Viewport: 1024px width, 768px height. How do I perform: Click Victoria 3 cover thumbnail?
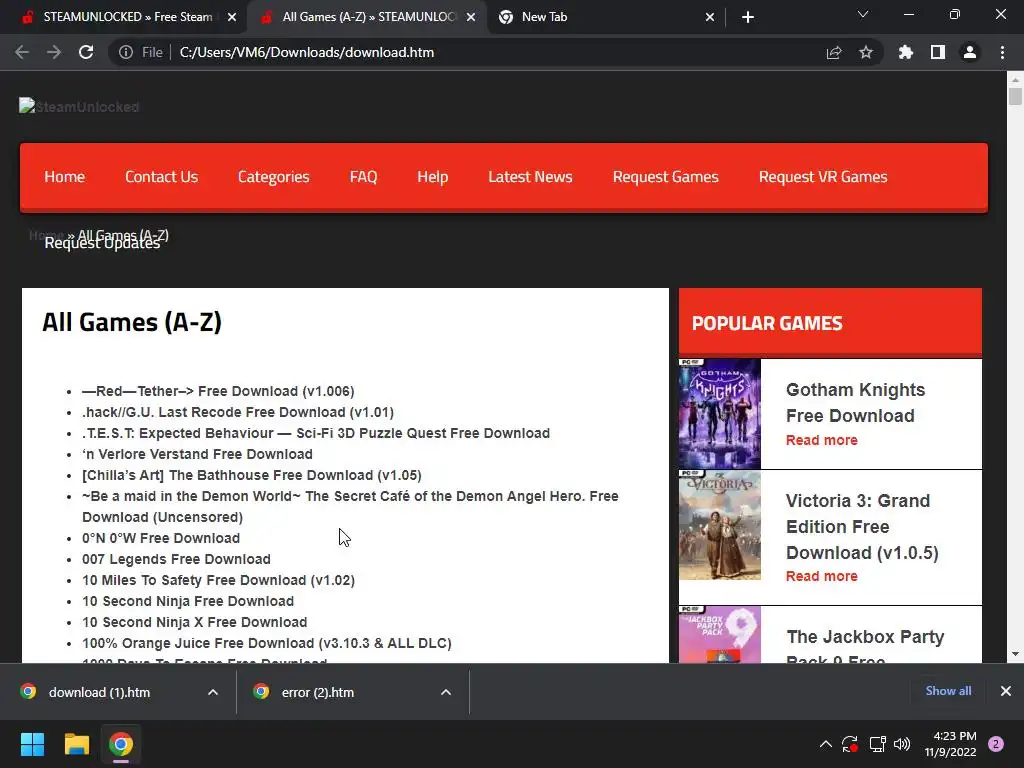click(720, 524)
